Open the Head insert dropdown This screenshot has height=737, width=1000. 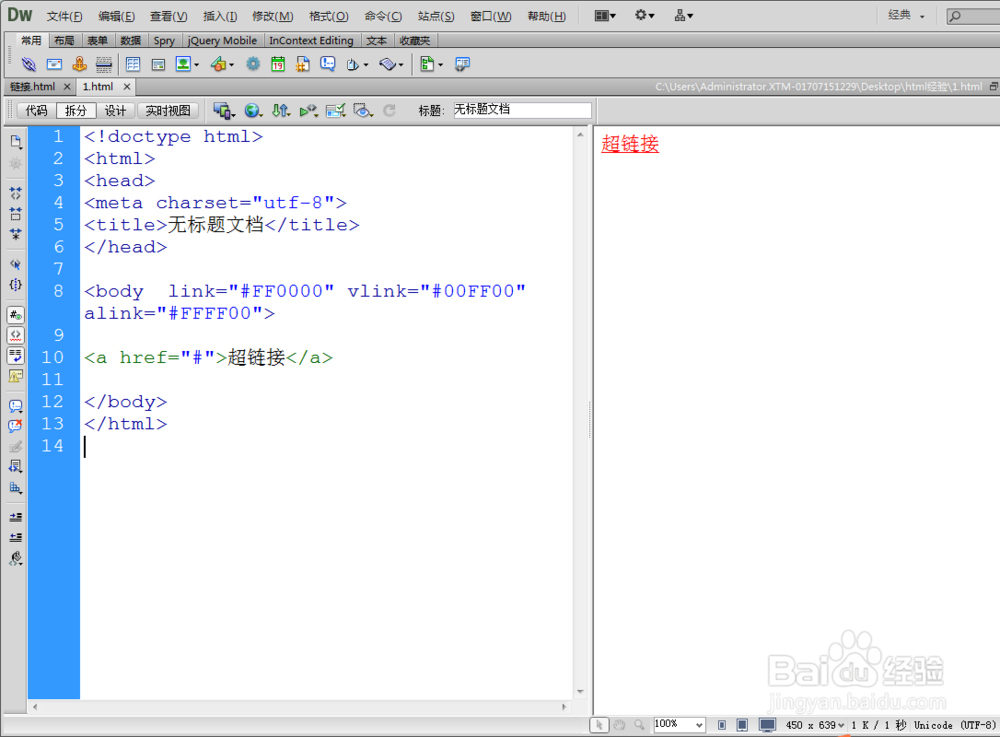point(357,64)
